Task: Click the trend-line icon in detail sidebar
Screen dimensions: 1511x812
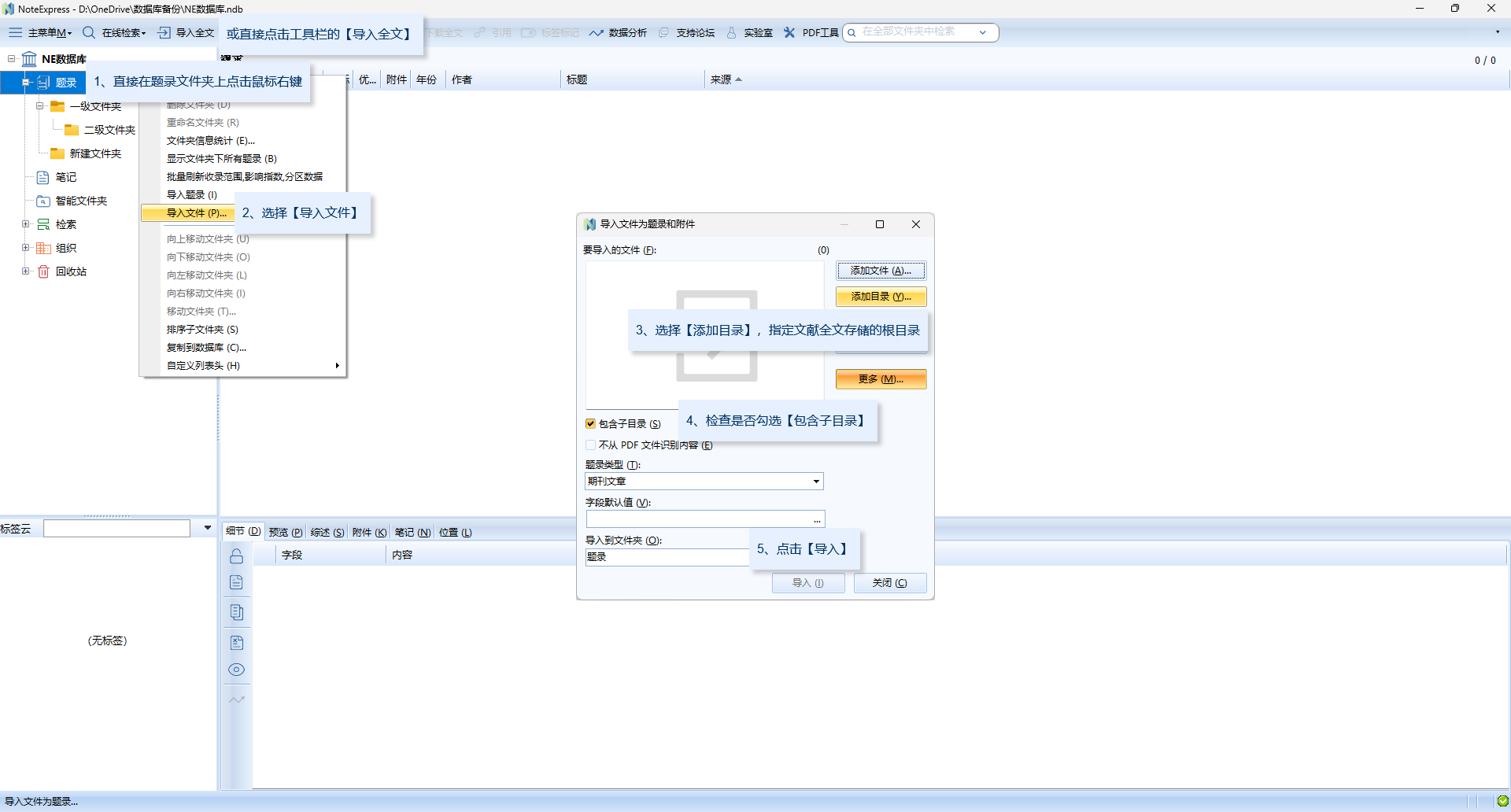Action: point(236,699)
